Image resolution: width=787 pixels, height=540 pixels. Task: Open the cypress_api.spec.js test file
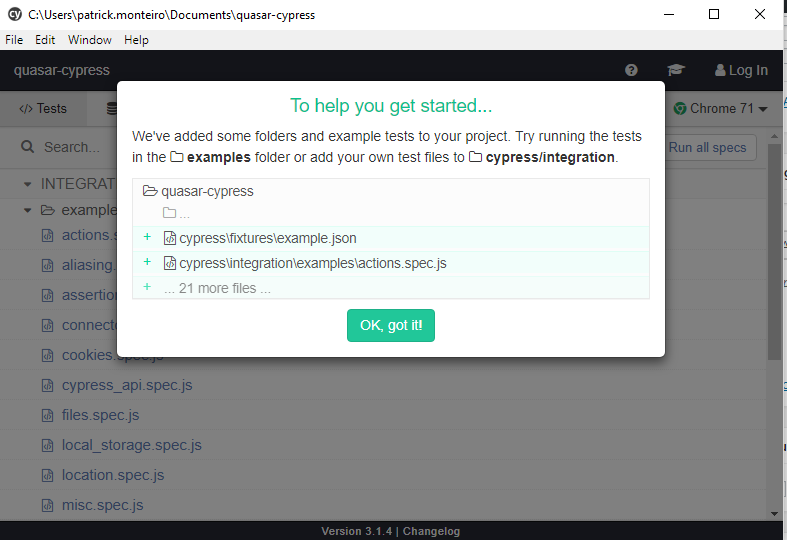tap(127, 385)
